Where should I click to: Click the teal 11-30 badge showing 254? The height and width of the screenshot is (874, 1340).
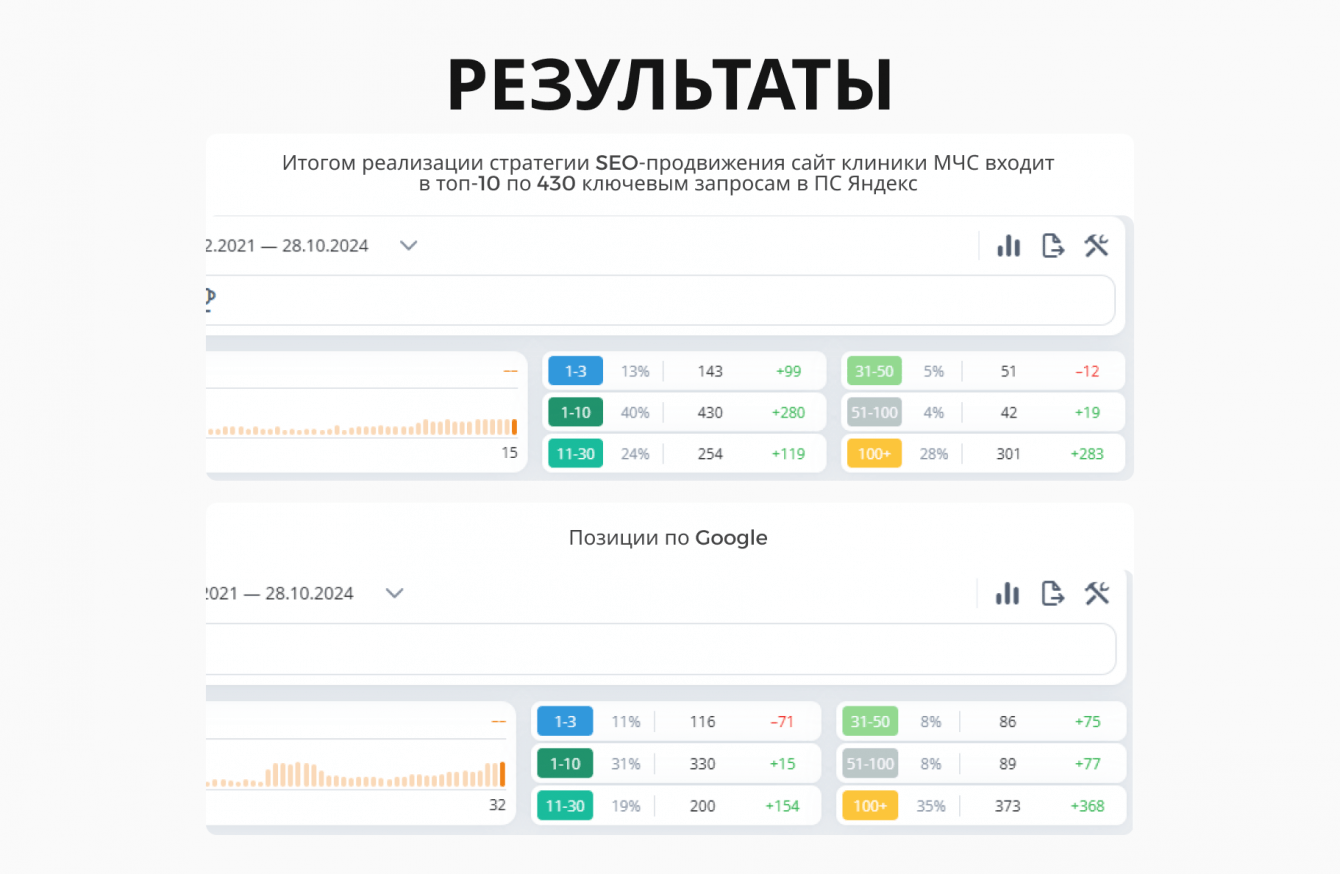click(575, 453)
